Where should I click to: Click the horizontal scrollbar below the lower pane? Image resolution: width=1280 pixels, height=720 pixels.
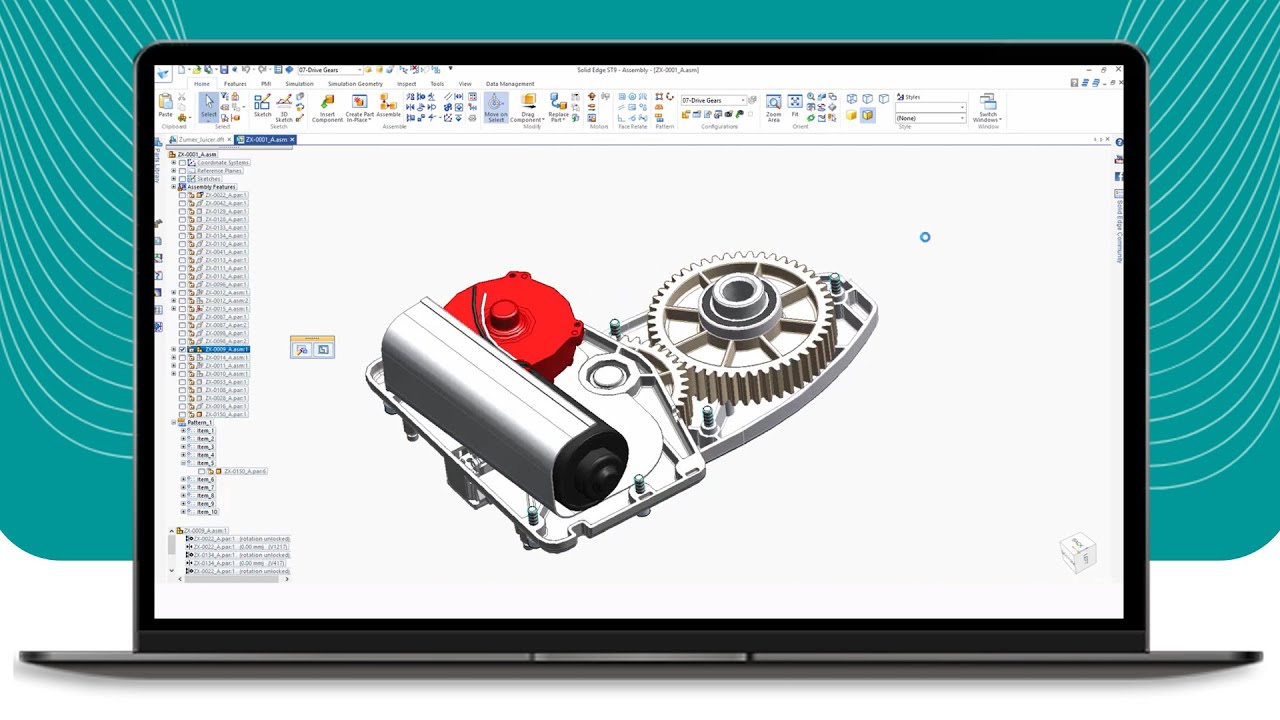pyautogui.click(x=233, y=579)
